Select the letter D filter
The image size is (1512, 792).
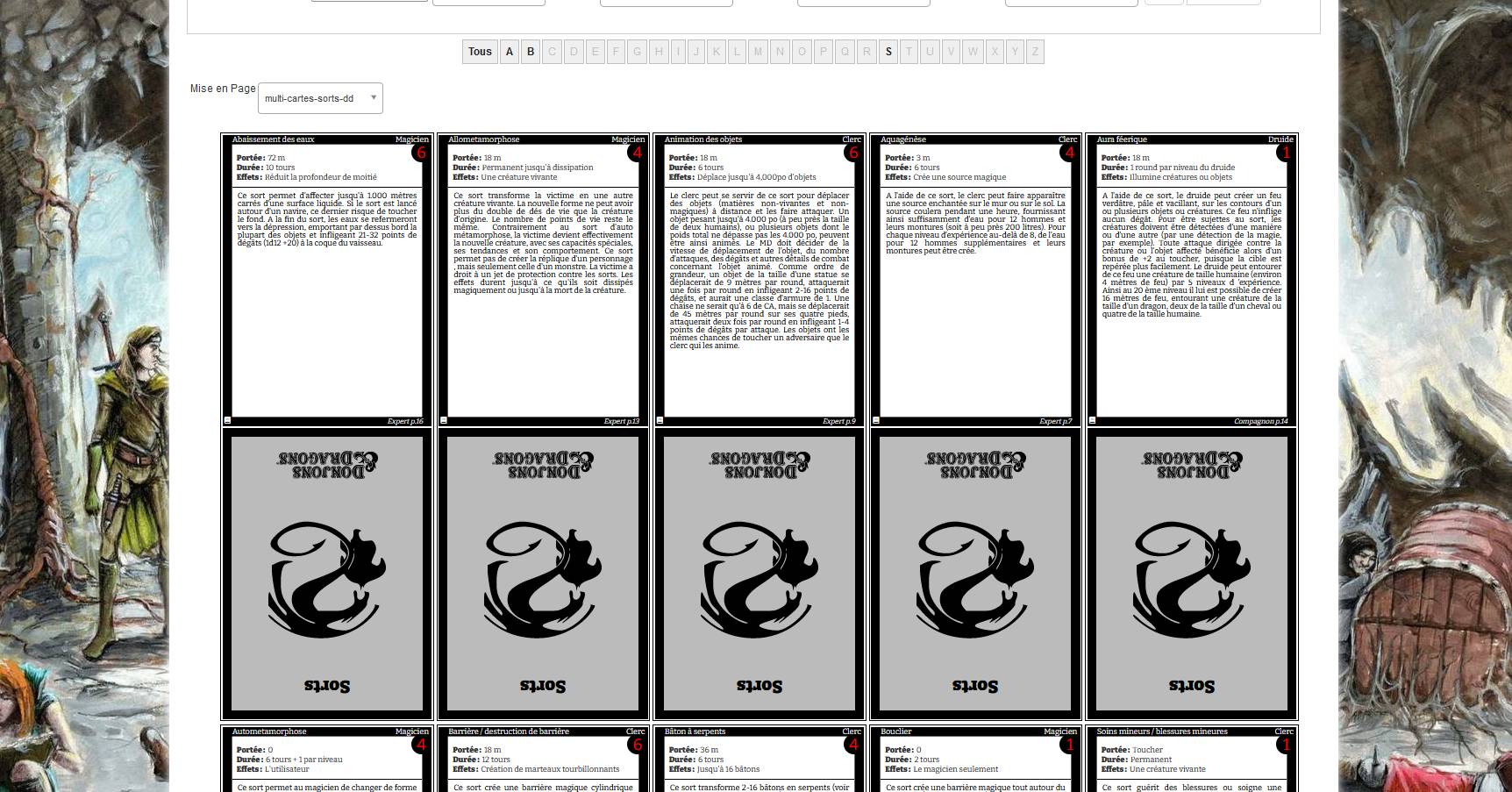point(574,52)
